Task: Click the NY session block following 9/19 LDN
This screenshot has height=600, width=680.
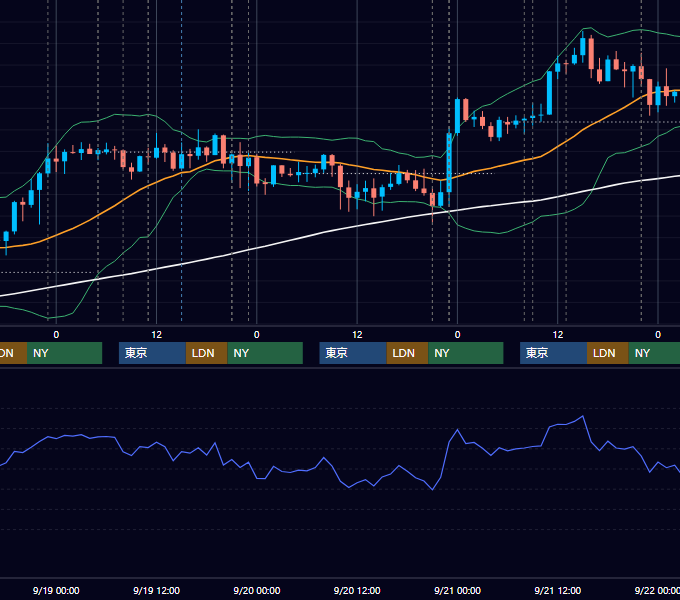Action: [265, 353]
